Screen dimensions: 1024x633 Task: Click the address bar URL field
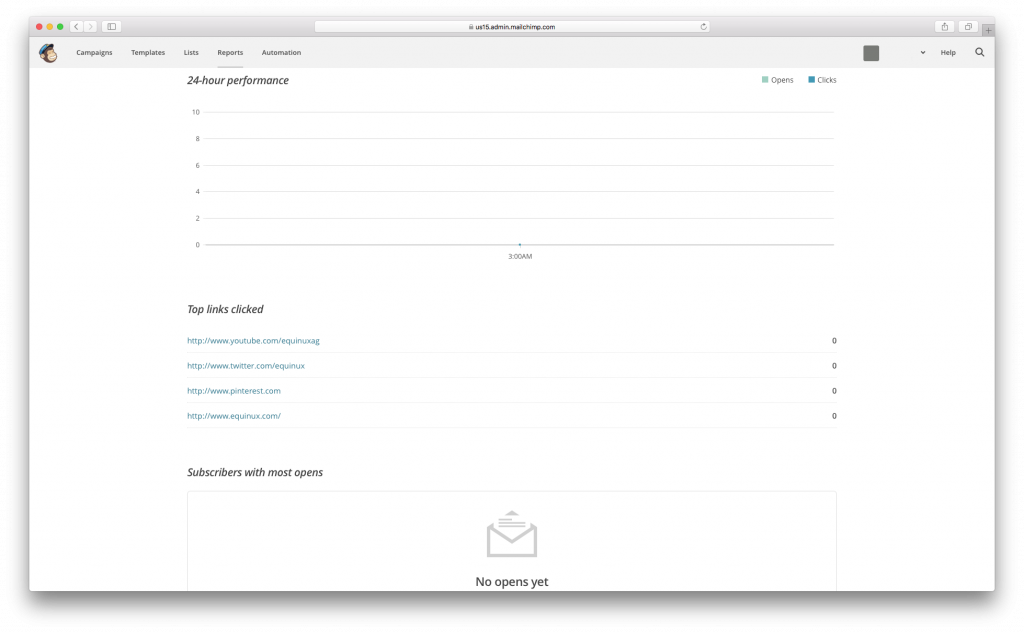(x=512, y=27)
